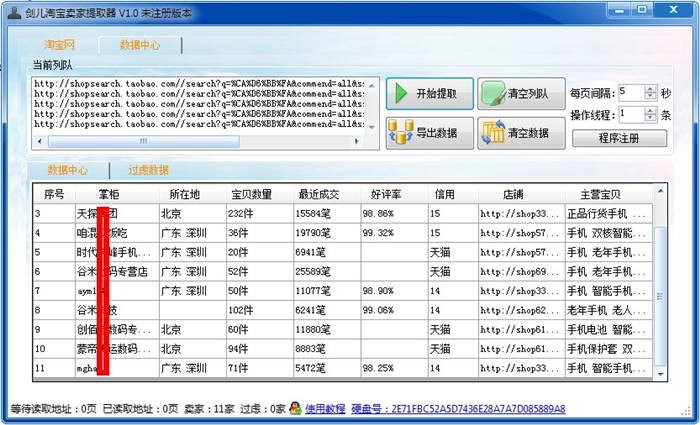This screenshot has height=425, width=700.
Task: Switch to the 过滤数据 tab
Action: (x=149, y=170)
